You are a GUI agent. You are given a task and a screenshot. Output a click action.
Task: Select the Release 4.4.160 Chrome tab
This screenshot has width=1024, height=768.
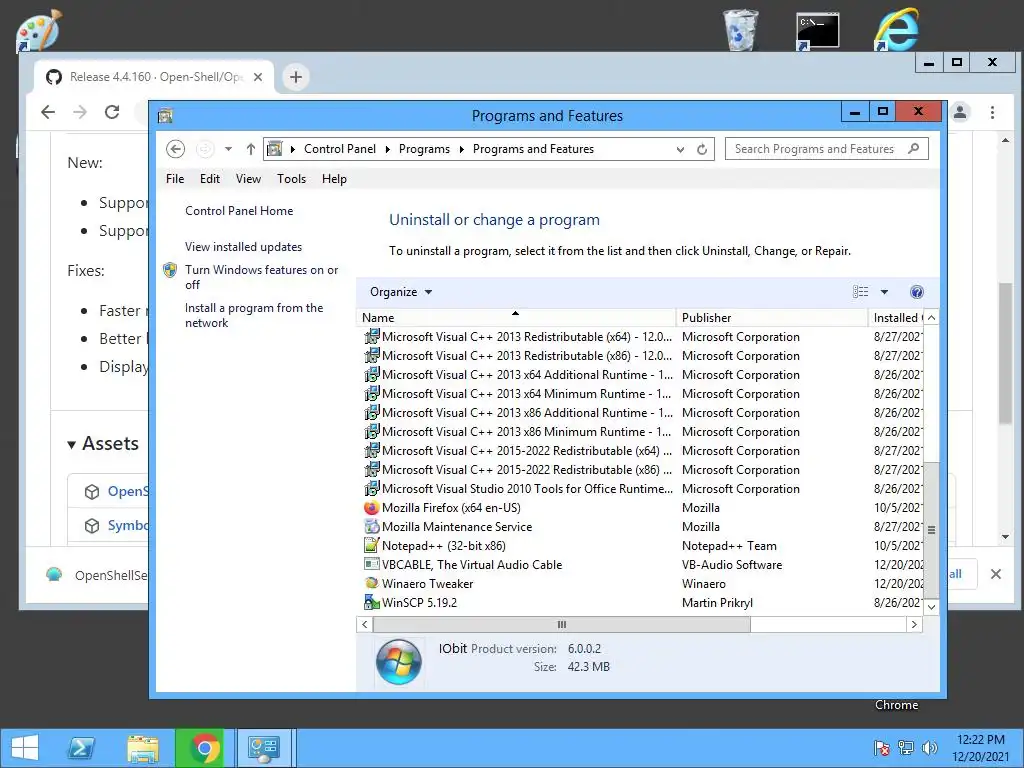154,77
